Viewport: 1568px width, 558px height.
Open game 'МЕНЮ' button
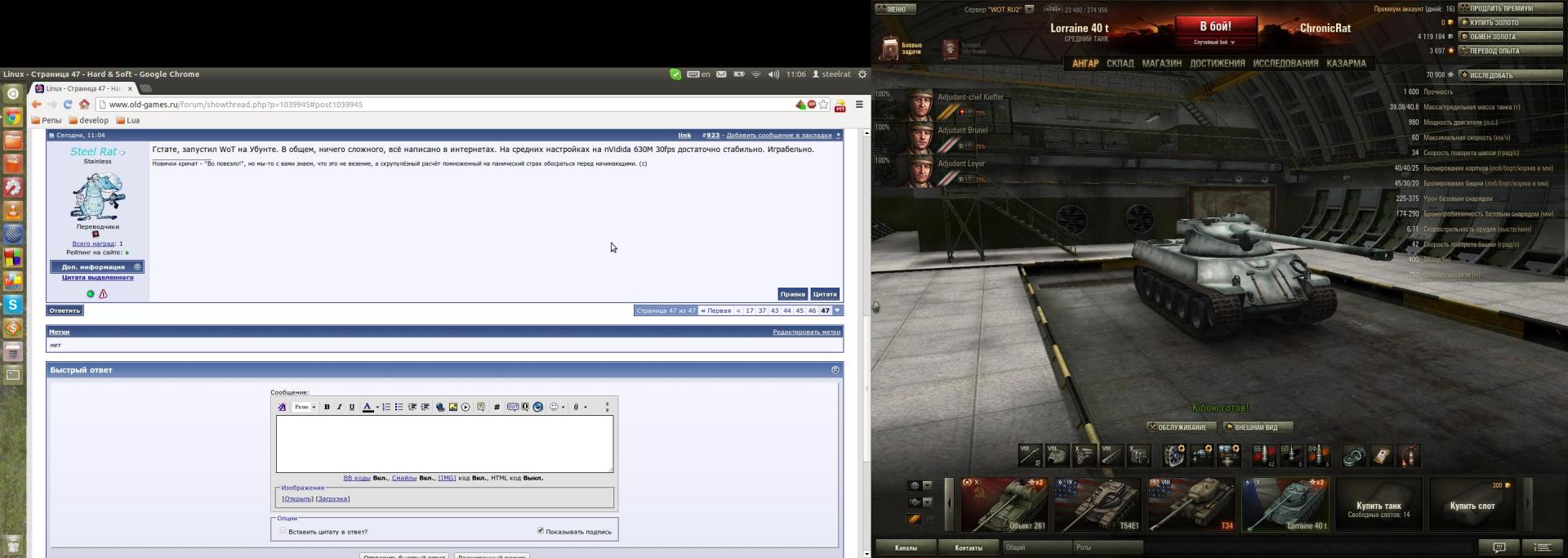coord(895,9)
